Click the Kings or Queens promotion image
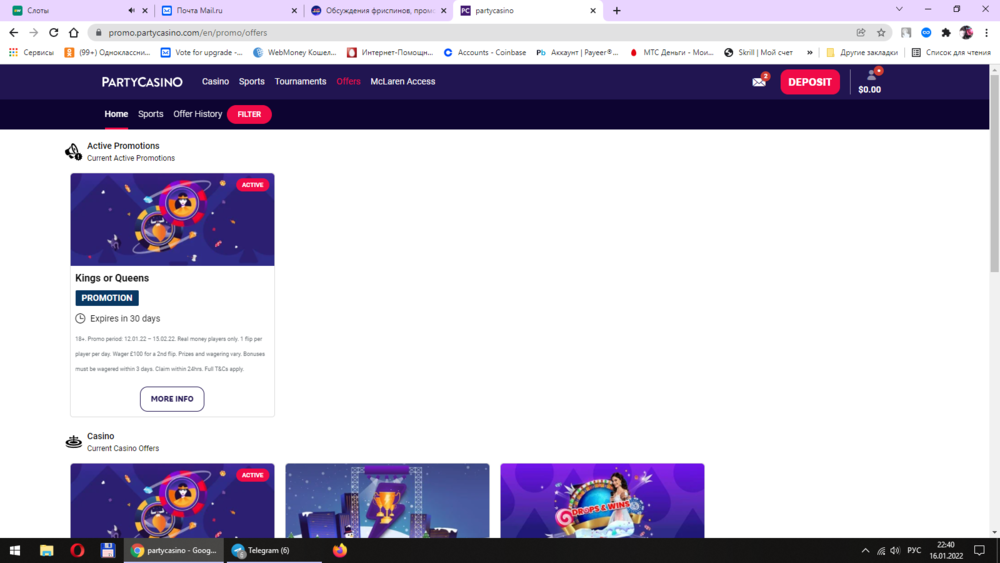The image size is (1000, 563). (172, 219)
